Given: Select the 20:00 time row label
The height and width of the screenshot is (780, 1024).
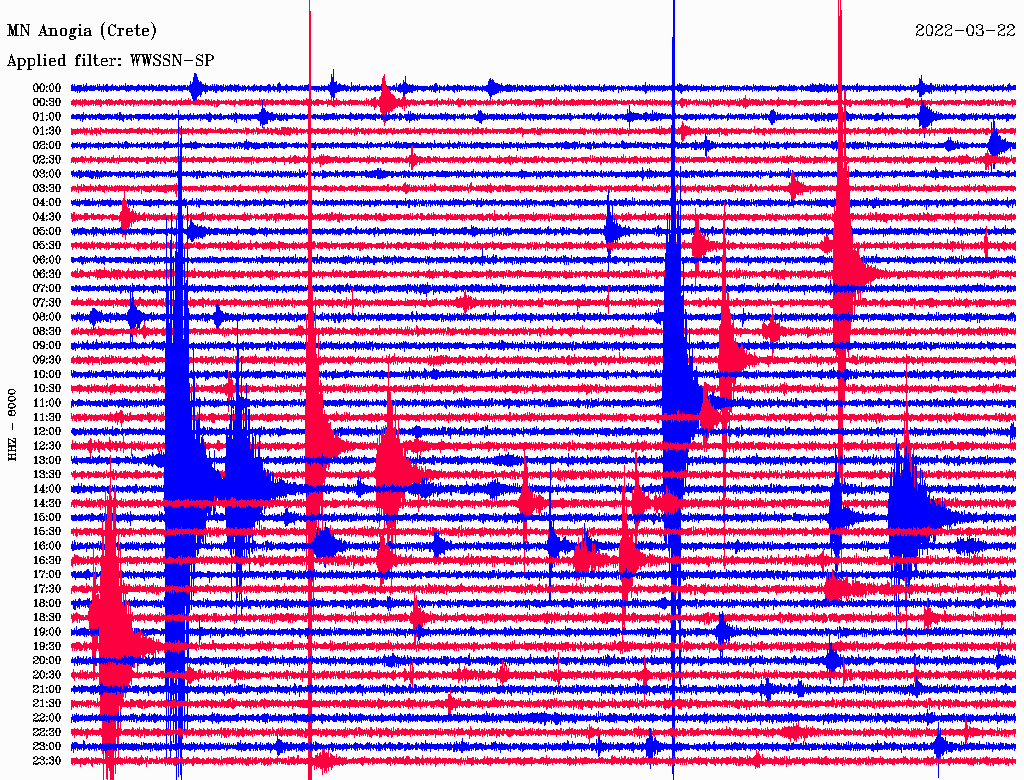Looking at the screenshot, I should (47, 661).
